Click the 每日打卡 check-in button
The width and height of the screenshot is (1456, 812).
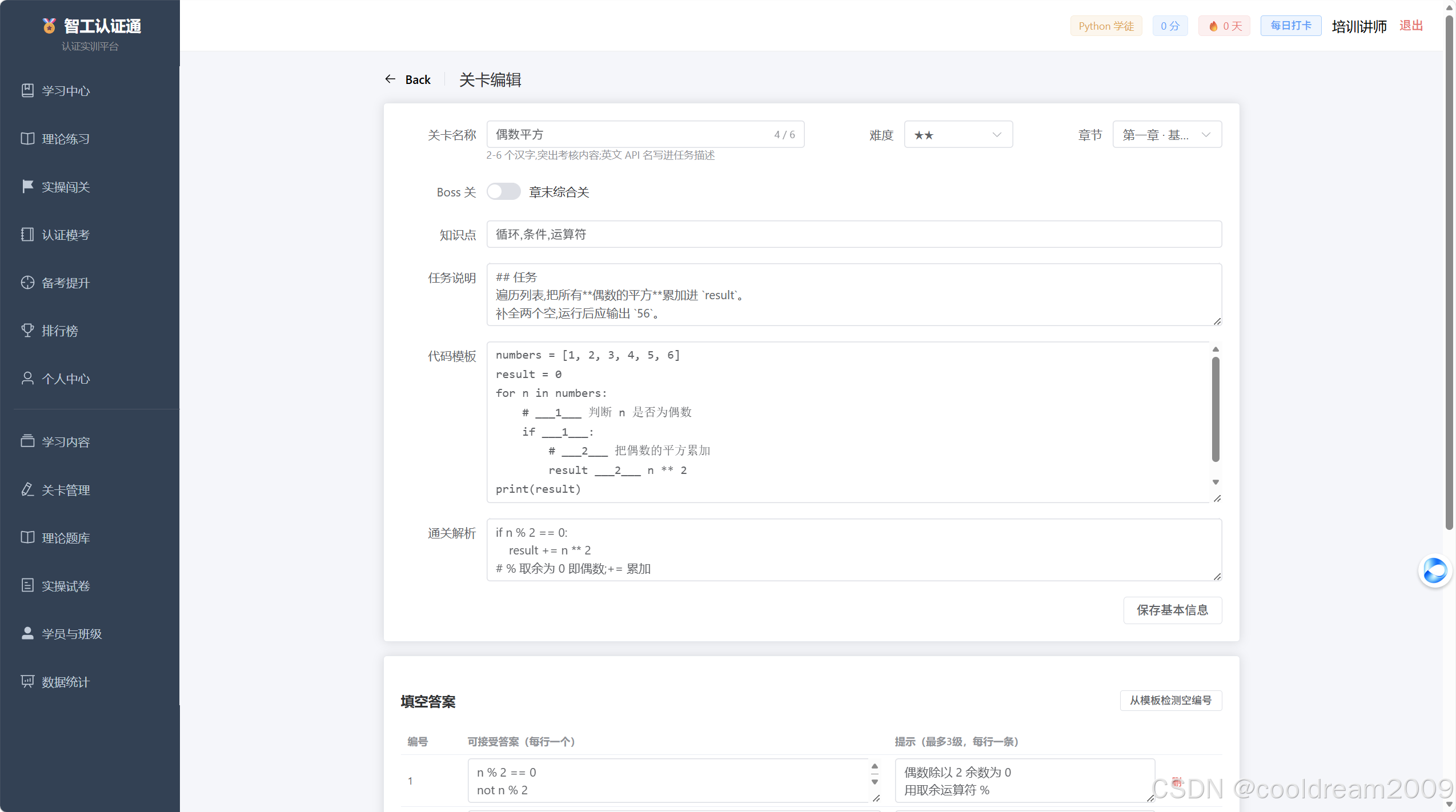pos(1290,26)
